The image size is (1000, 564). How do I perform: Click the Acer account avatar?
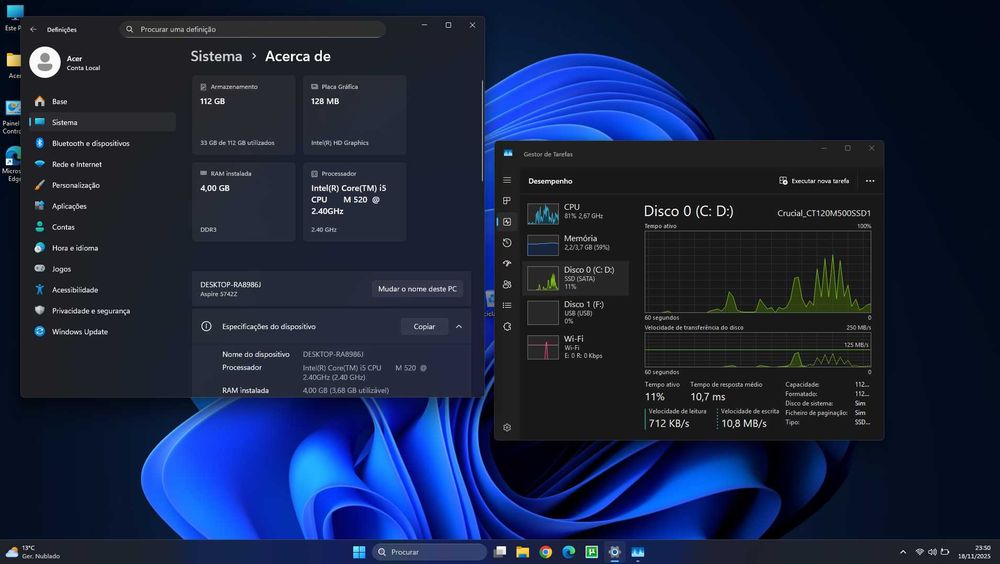(45, 62)
